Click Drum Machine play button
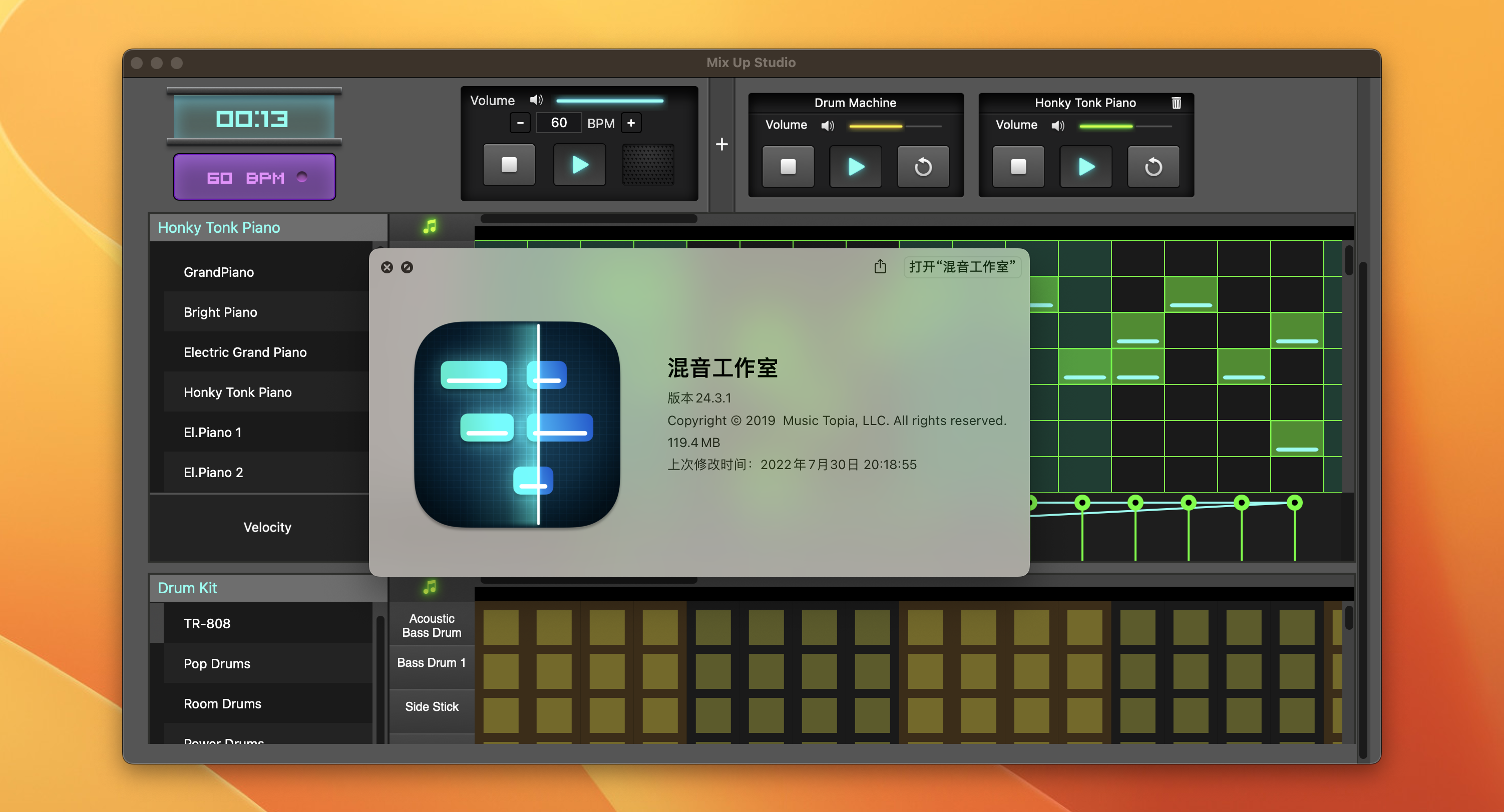This screenshot has width=1504, height=812. click(x=855, y=167)
